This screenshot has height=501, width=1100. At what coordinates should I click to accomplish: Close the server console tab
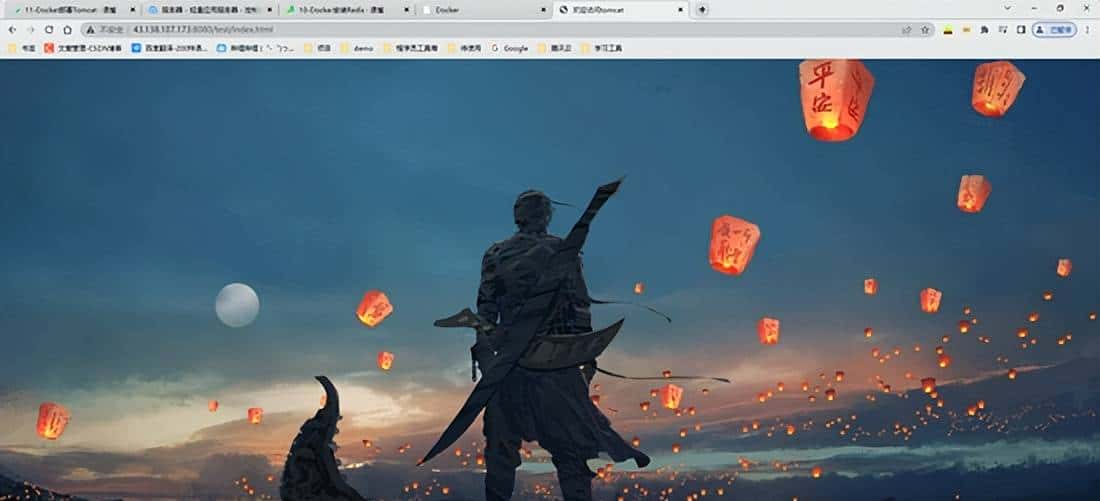point(269,10)
